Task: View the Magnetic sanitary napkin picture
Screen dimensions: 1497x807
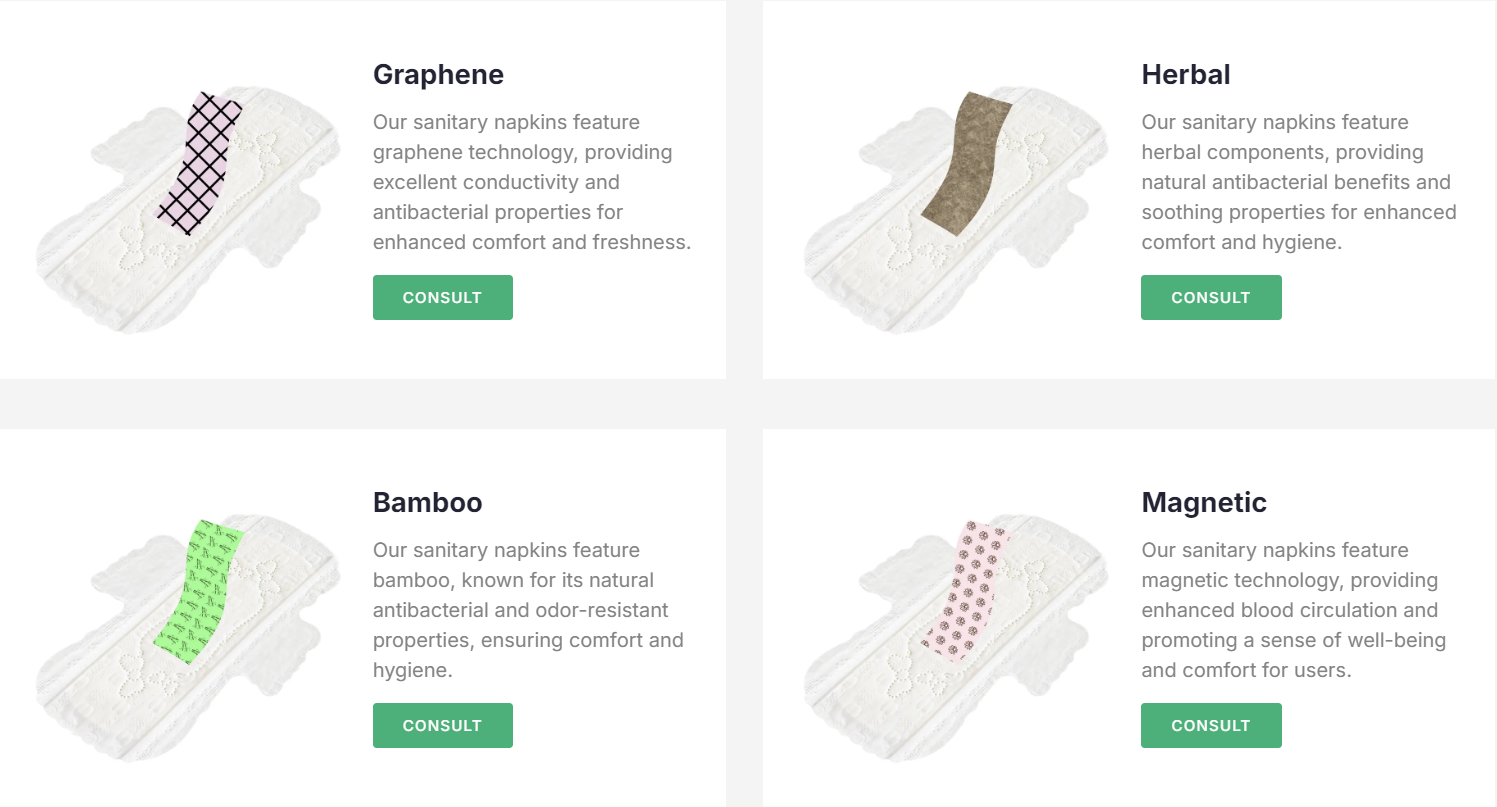Action: point(956,636)
